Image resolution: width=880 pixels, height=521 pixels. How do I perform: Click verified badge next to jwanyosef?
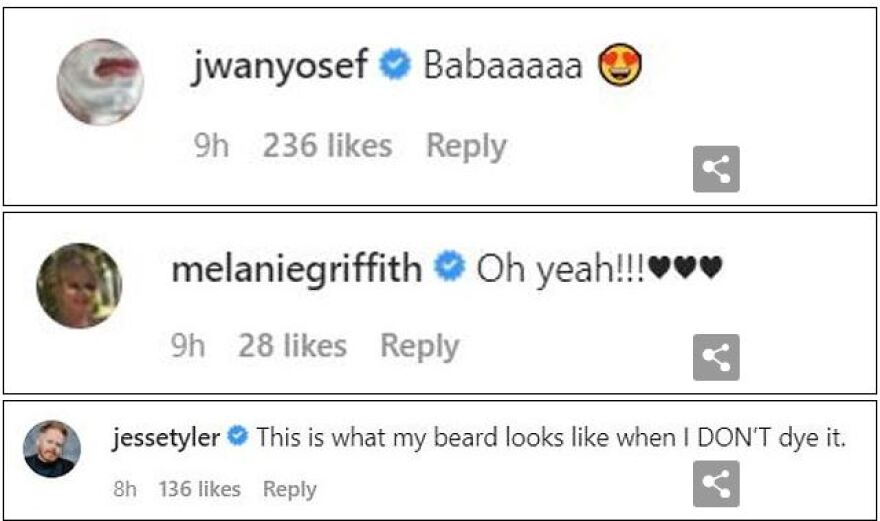(x=397, y=66)
